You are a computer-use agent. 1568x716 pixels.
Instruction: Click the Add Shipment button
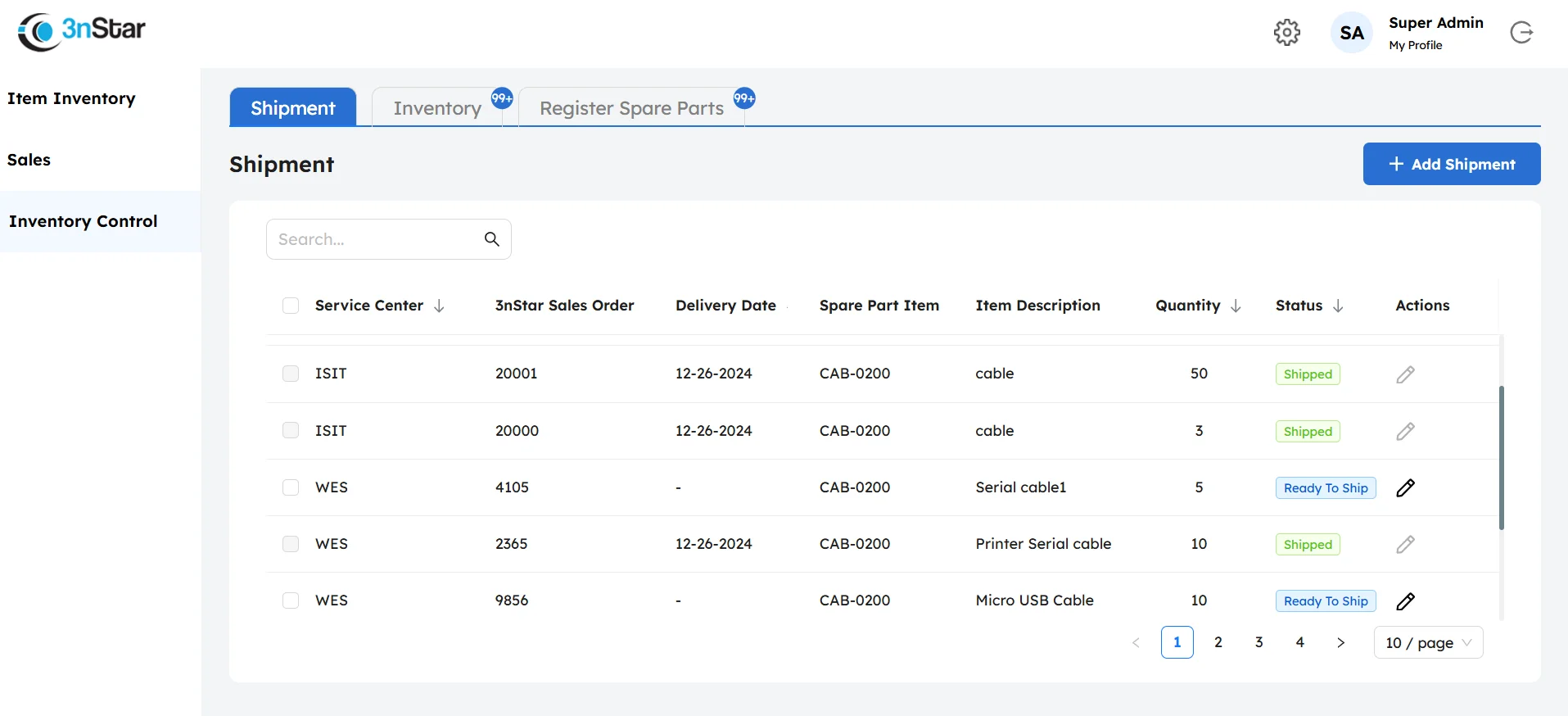point(1451,164)
